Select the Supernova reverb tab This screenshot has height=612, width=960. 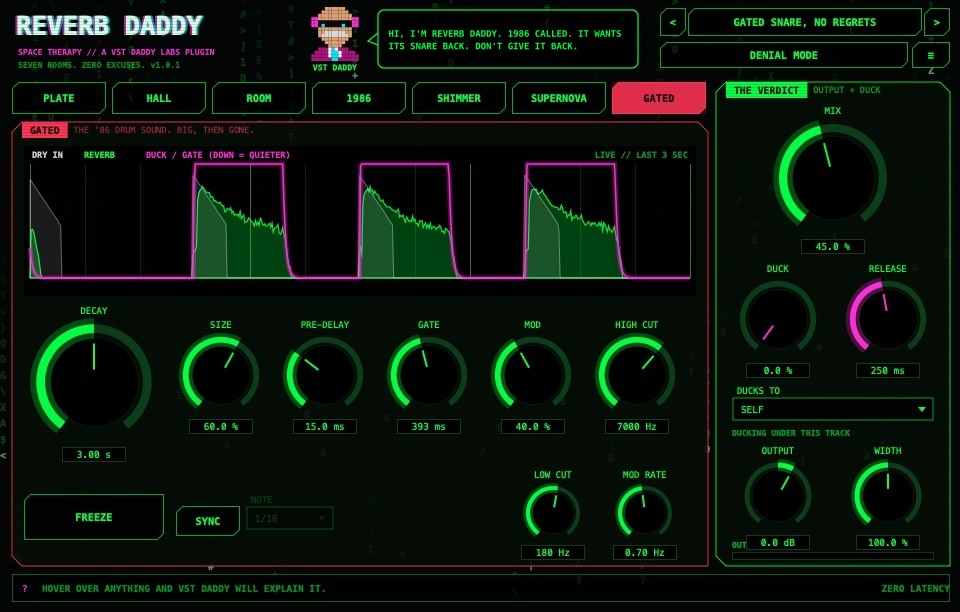pos(558,99)
